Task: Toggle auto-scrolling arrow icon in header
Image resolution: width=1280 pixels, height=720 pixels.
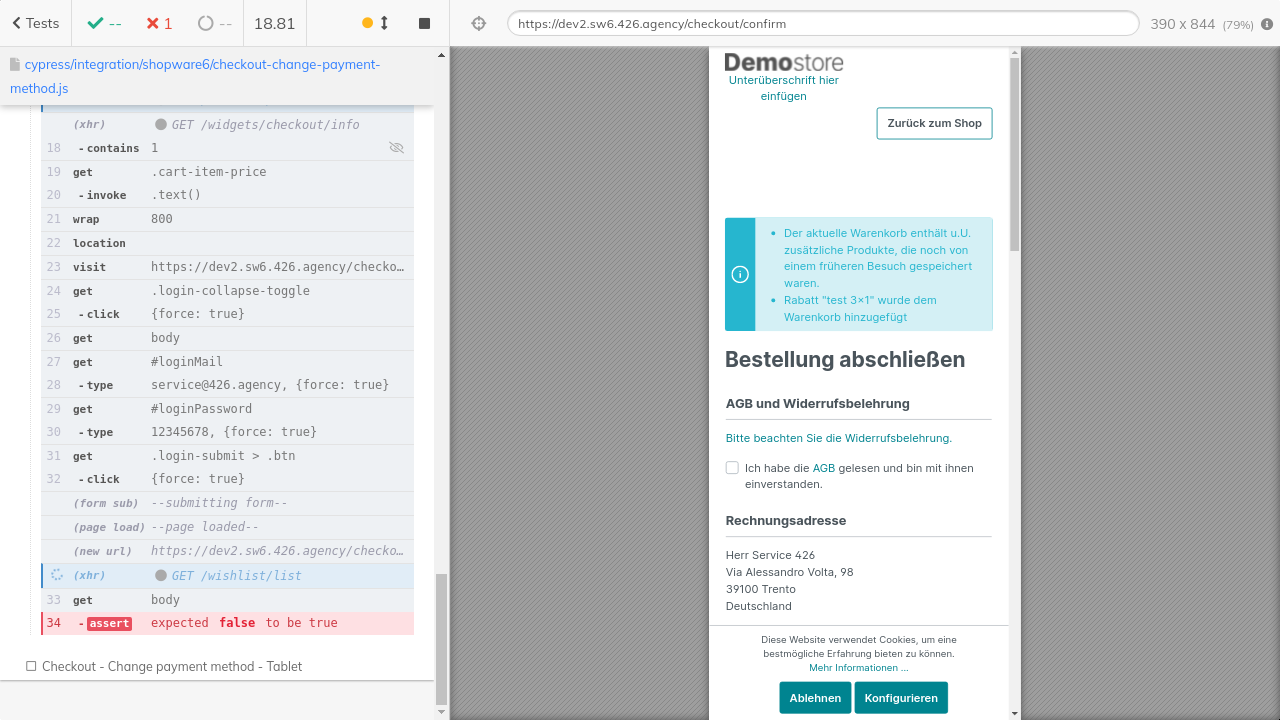Action: (384, 23)
